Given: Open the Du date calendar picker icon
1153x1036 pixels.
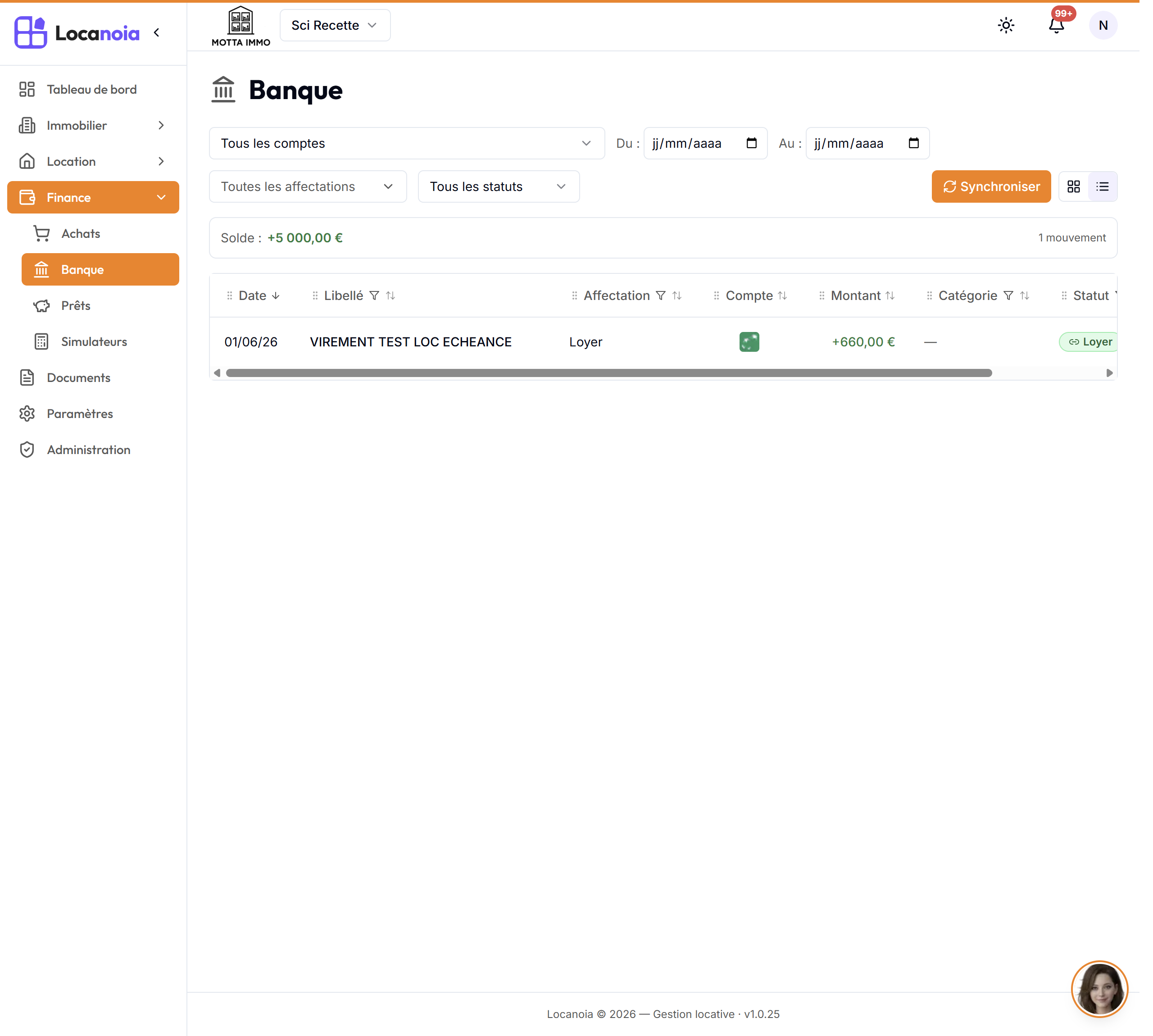Looking at the screenshot, I should click(751, 143).
